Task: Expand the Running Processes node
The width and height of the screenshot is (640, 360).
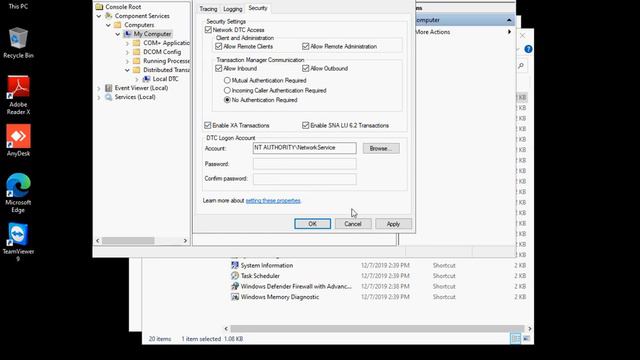Action: [127, 61]
